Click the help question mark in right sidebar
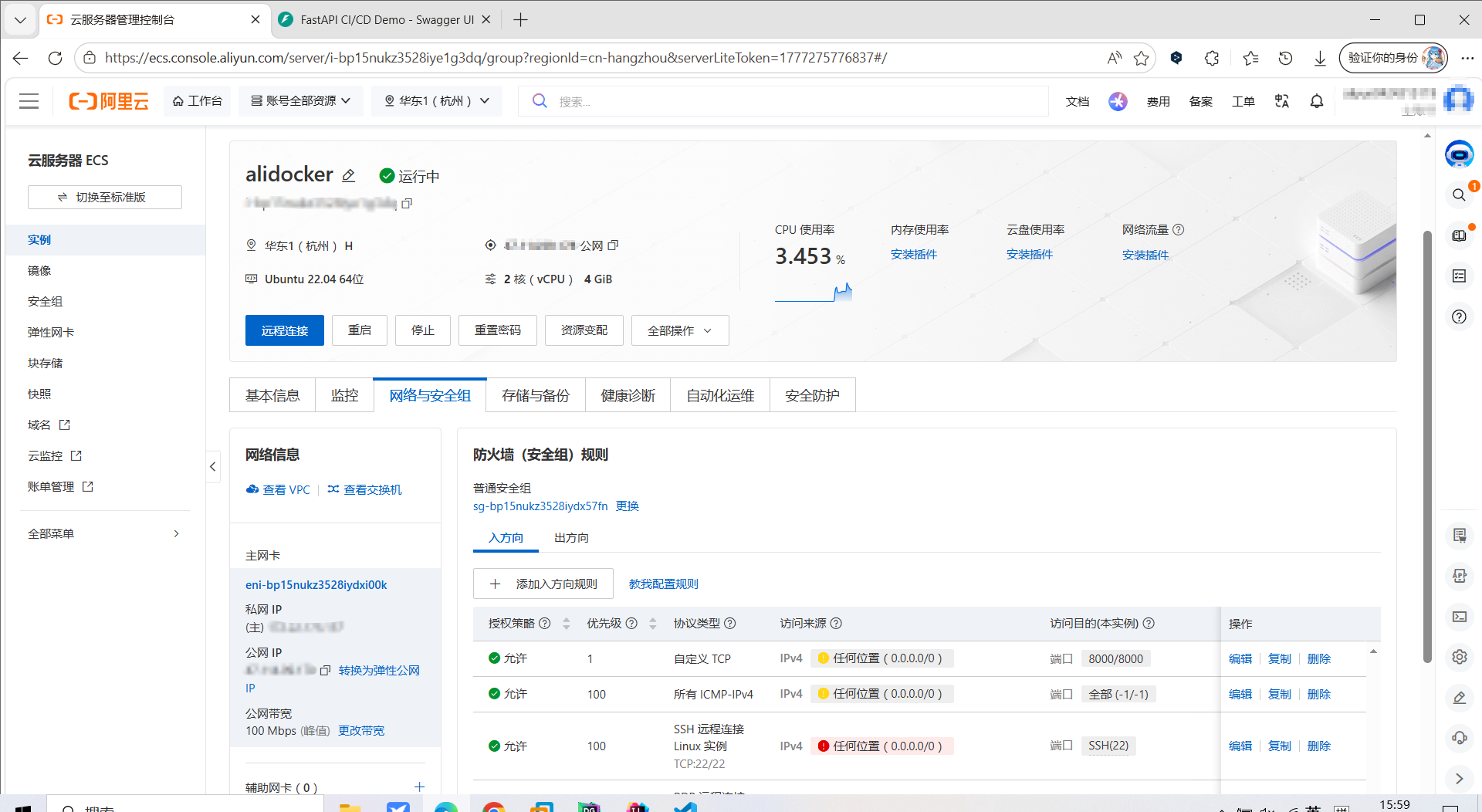1482x812 pixels. point(1459,316)
